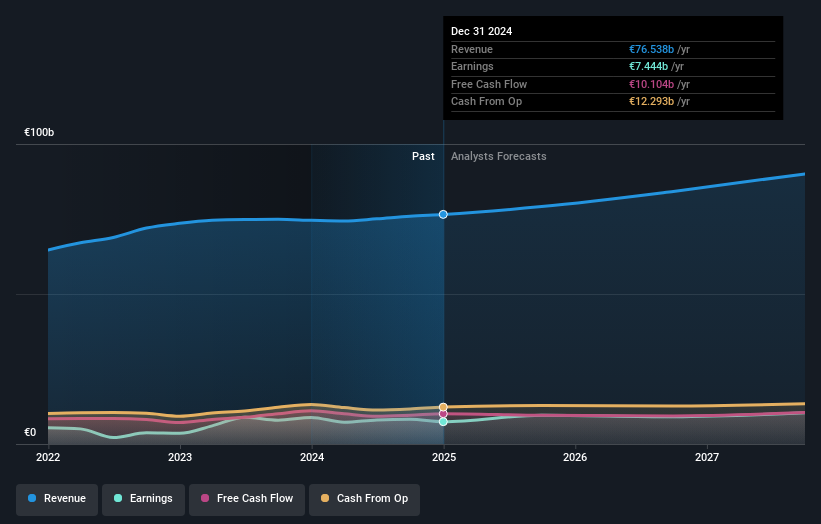Select the Free Cash Flow marker at 2025
Image resolution: width=821 pixels, height=524 pixels.
pyautogui.click(x=443, y=414)
